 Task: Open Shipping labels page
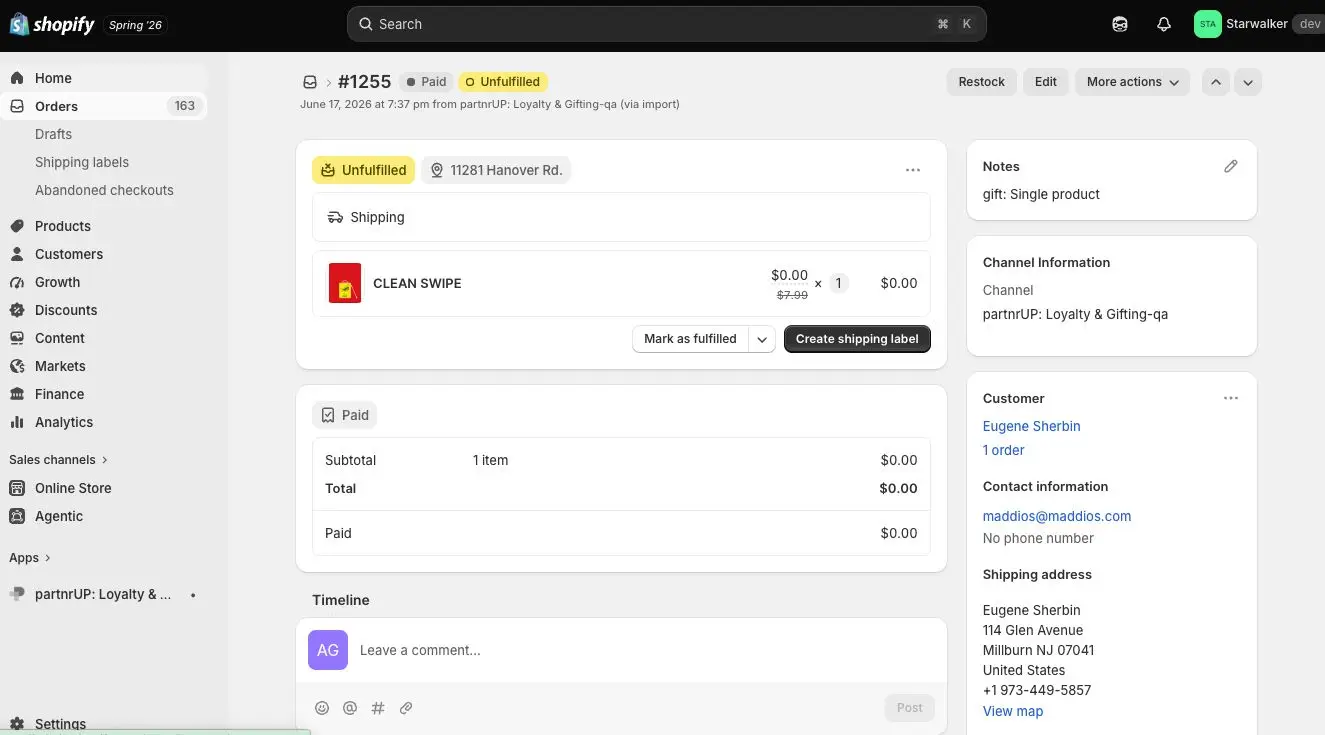pyautogui.click(x=82, y=162)
